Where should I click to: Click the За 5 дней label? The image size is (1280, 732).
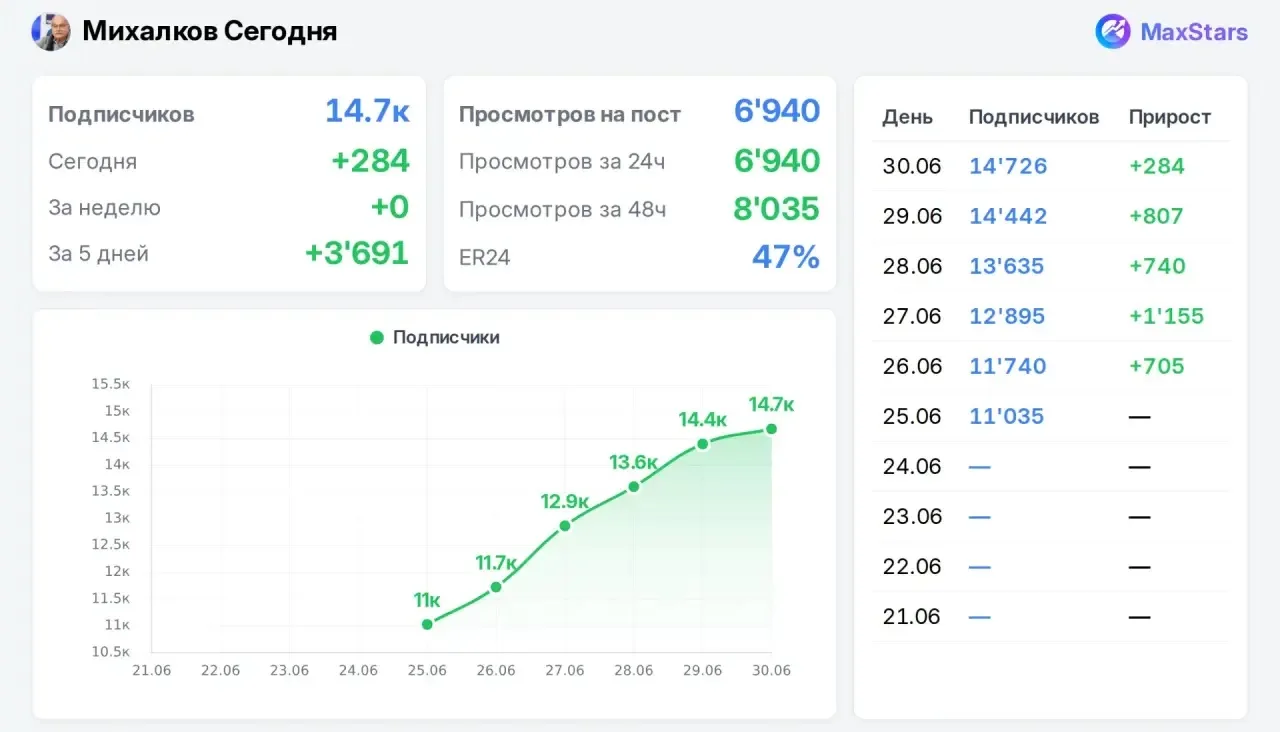[x=98, y=254]
